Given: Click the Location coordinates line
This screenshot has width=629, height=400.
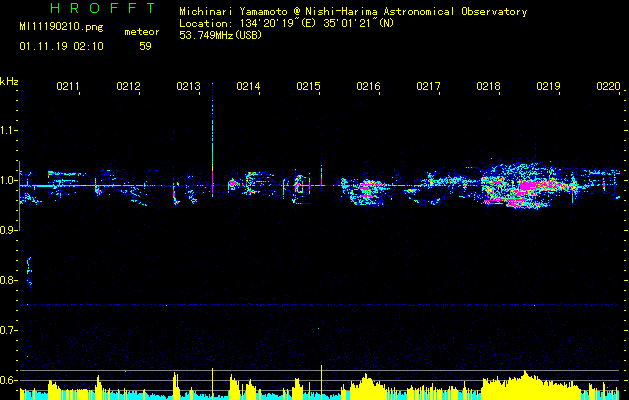Looking at the screenshot, I should 286,23.
